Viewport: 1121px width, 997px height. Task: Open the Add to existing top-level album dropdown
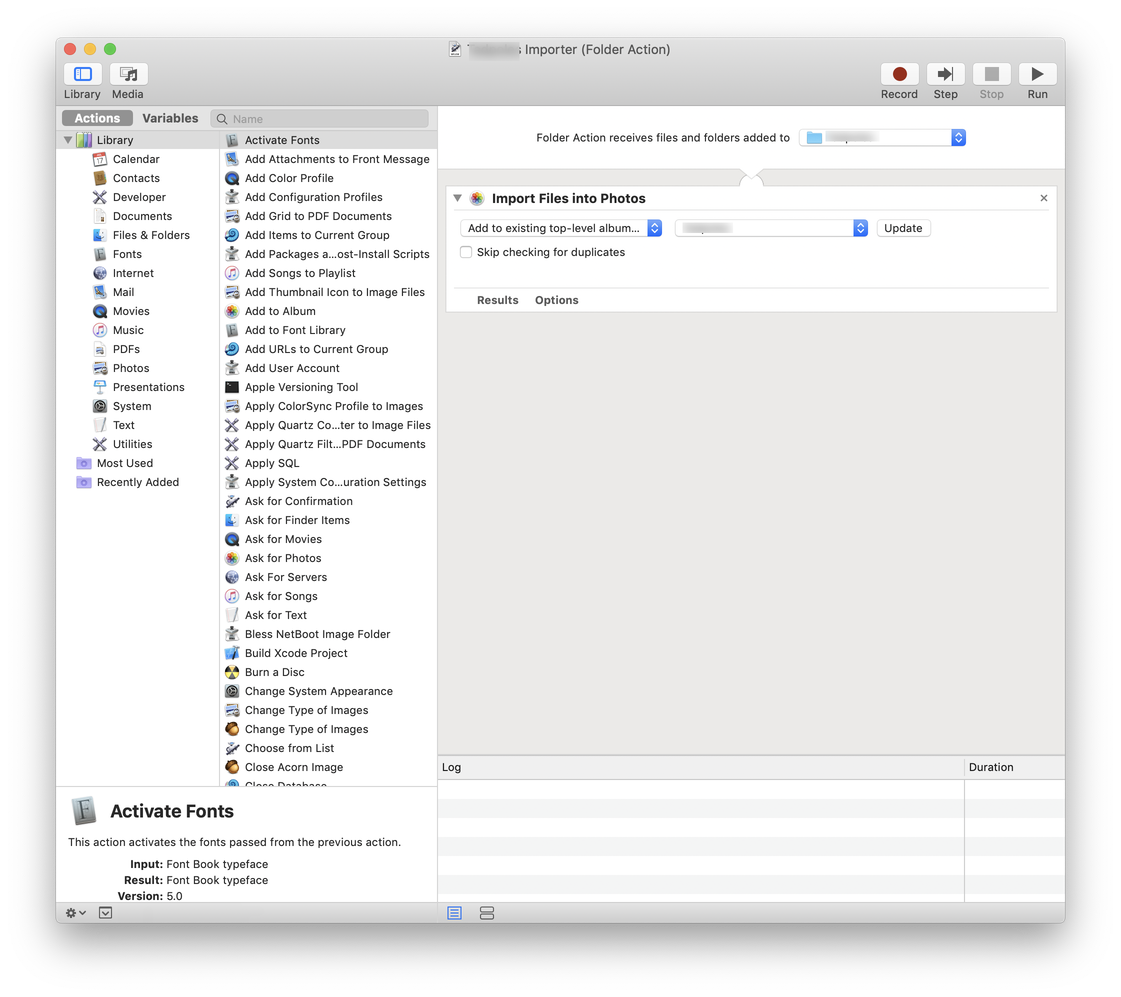[561, 228]
